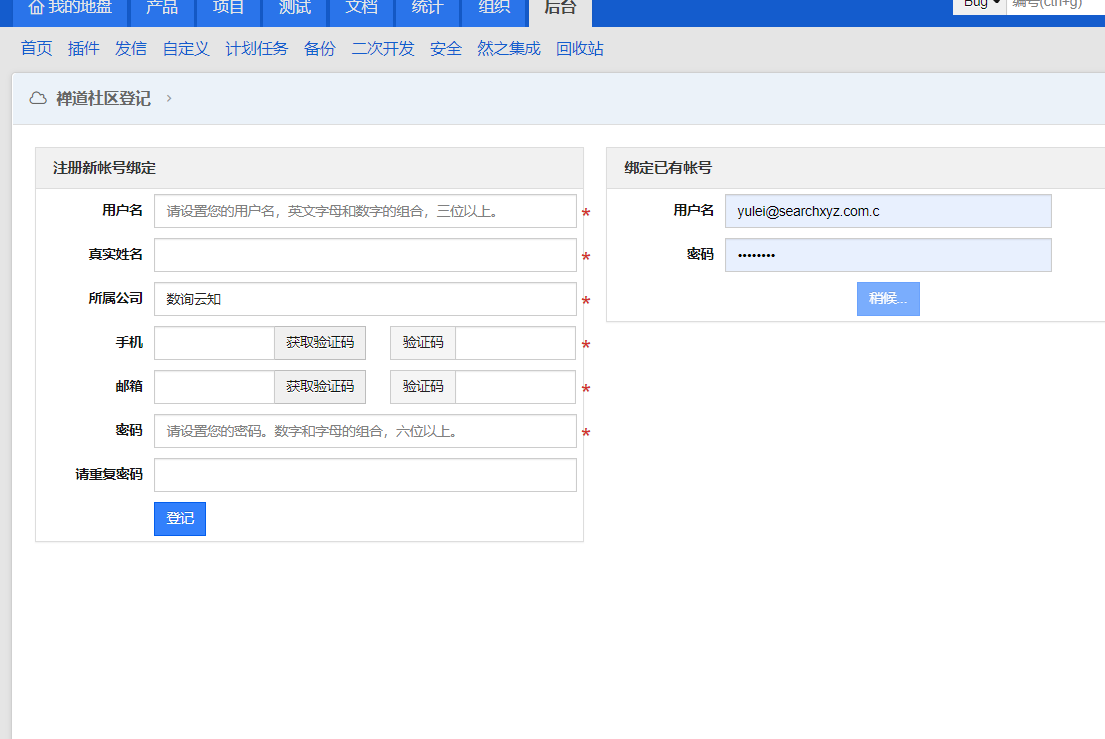Select 计划任务 in the submenu
Image resolution: width=1105 pixels, height=739 pixels.
coord(256,49)
